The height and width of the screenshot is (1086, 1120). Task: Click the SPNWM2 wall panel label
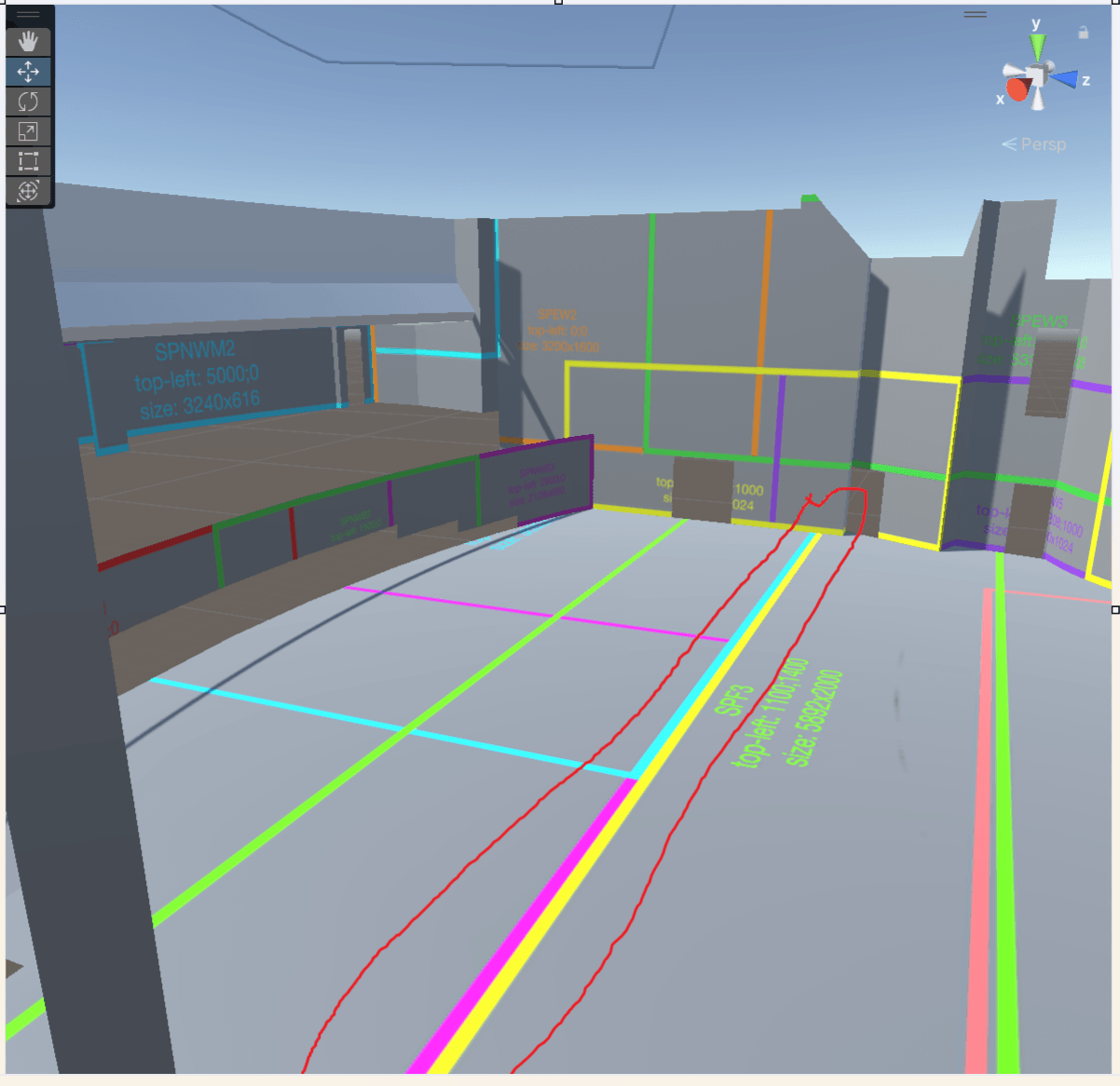click(x=196, y=351)
